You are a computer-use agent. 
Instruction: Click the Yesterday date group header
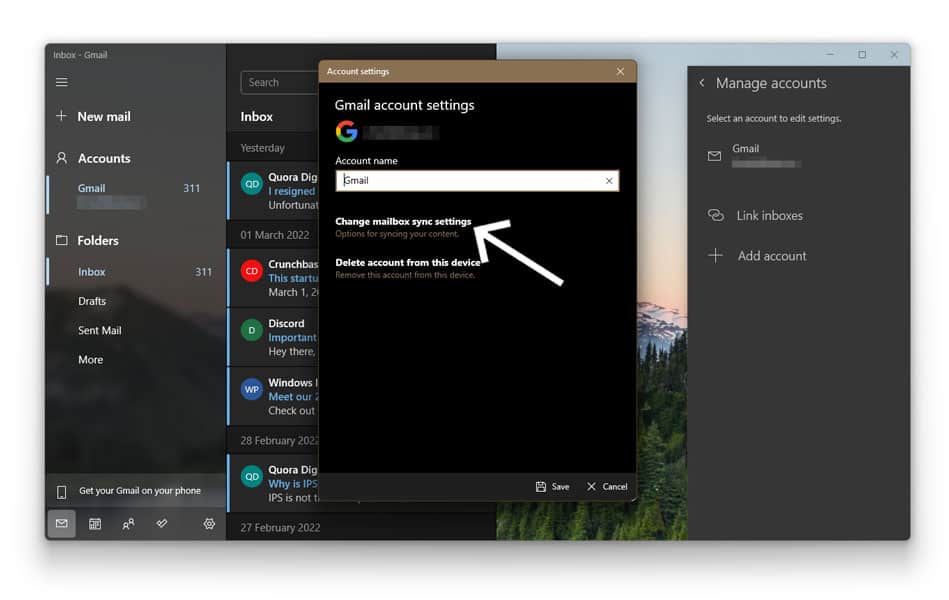coord(262,148)
